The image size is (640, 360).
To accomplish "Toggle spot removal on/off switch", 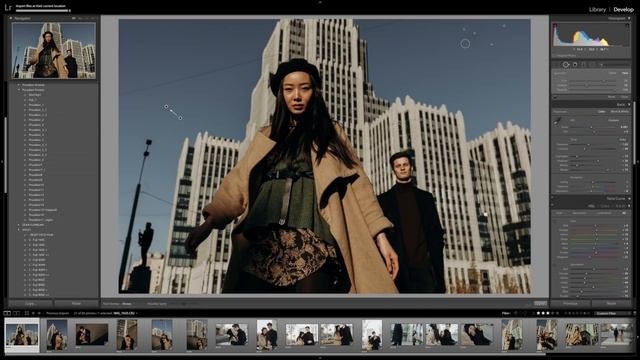I will 556,97.
